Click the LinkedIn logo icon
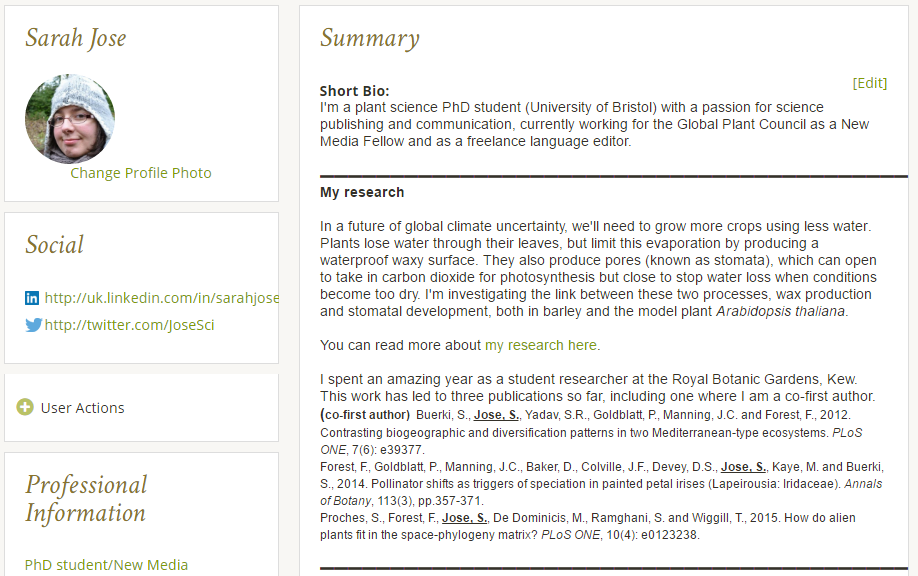918x576 pixels. click(32, 298)
